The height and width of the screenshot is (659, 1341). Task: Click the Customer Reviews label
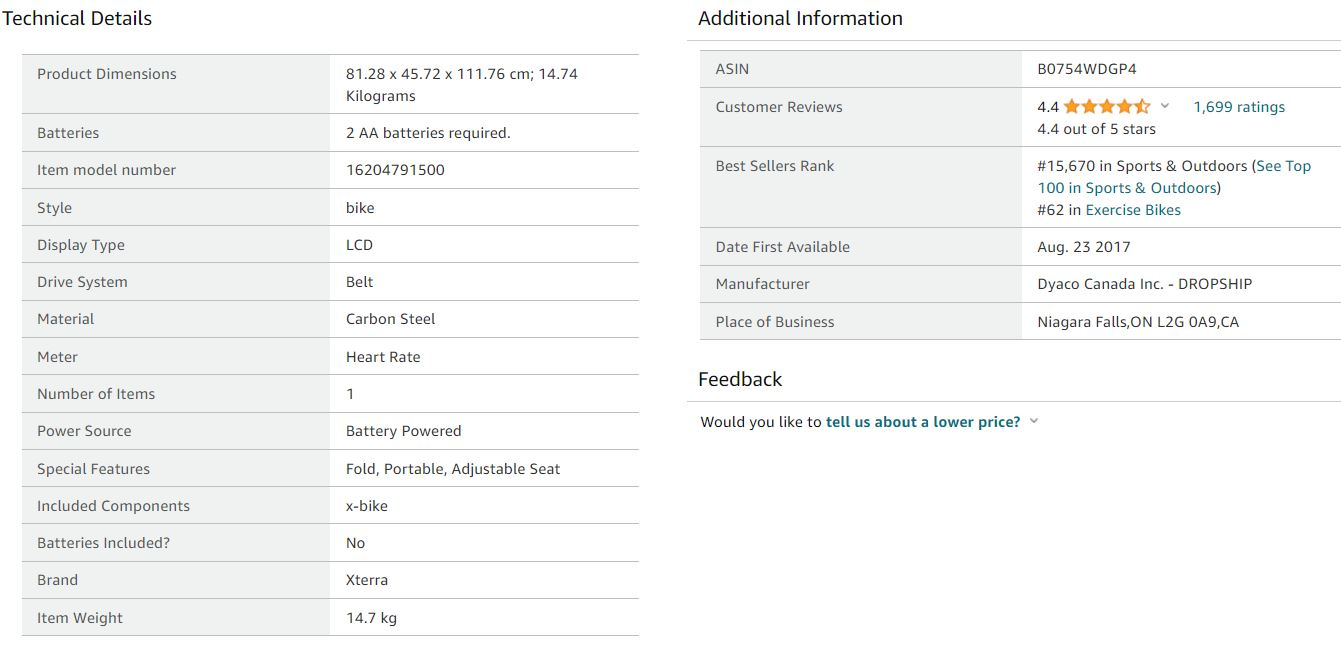pos(779,107)
